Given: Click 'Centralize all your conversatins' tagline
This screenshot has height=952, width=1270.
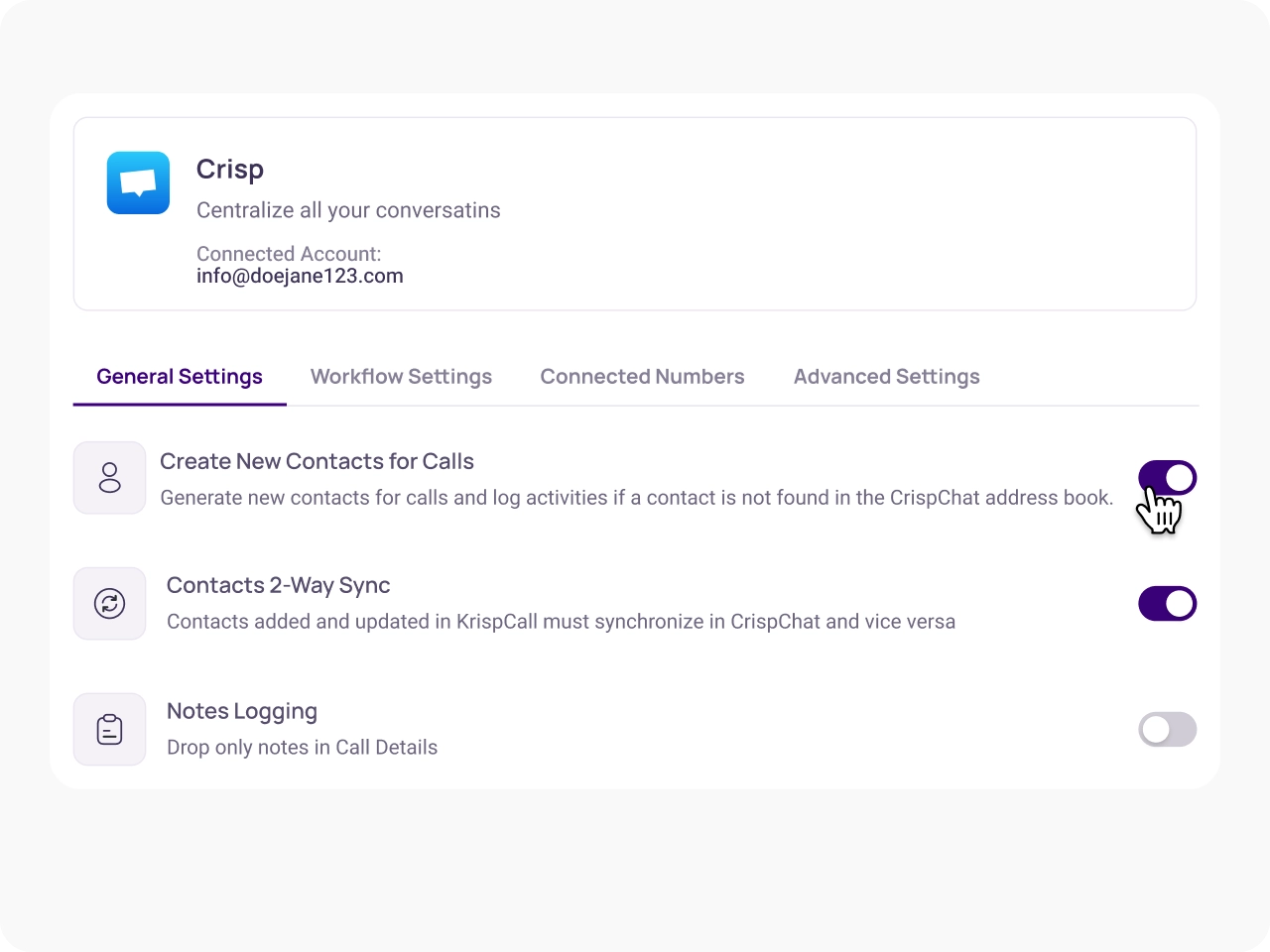Looking at the screenshot, I should tap(348, 210).
